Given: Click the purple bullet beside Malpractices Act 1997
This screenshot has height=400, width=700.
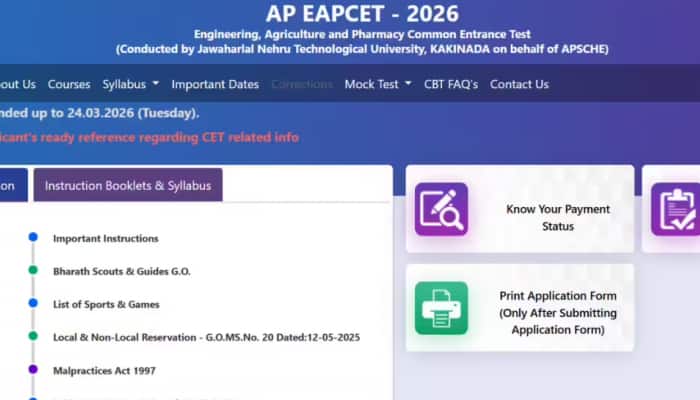Looking at the screenshot, I should click(x=33, y=370).
